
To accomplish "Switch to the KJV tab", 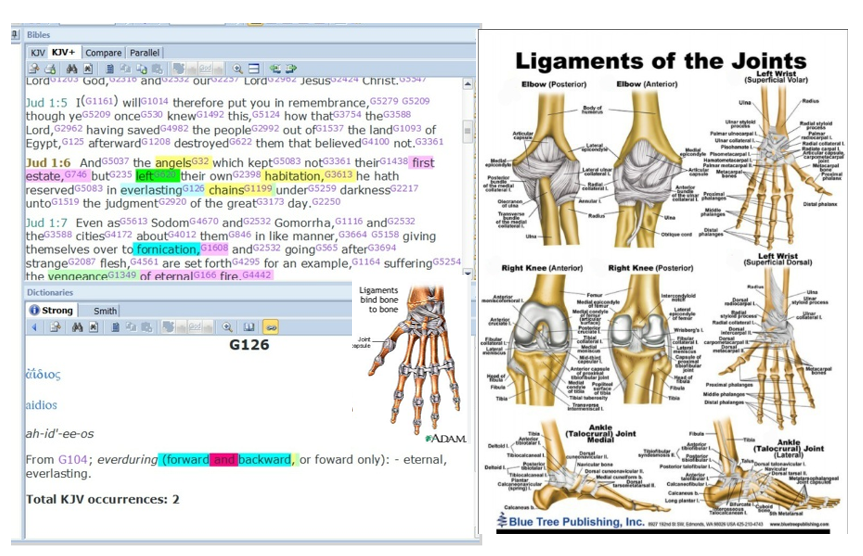I will point(37,52).
